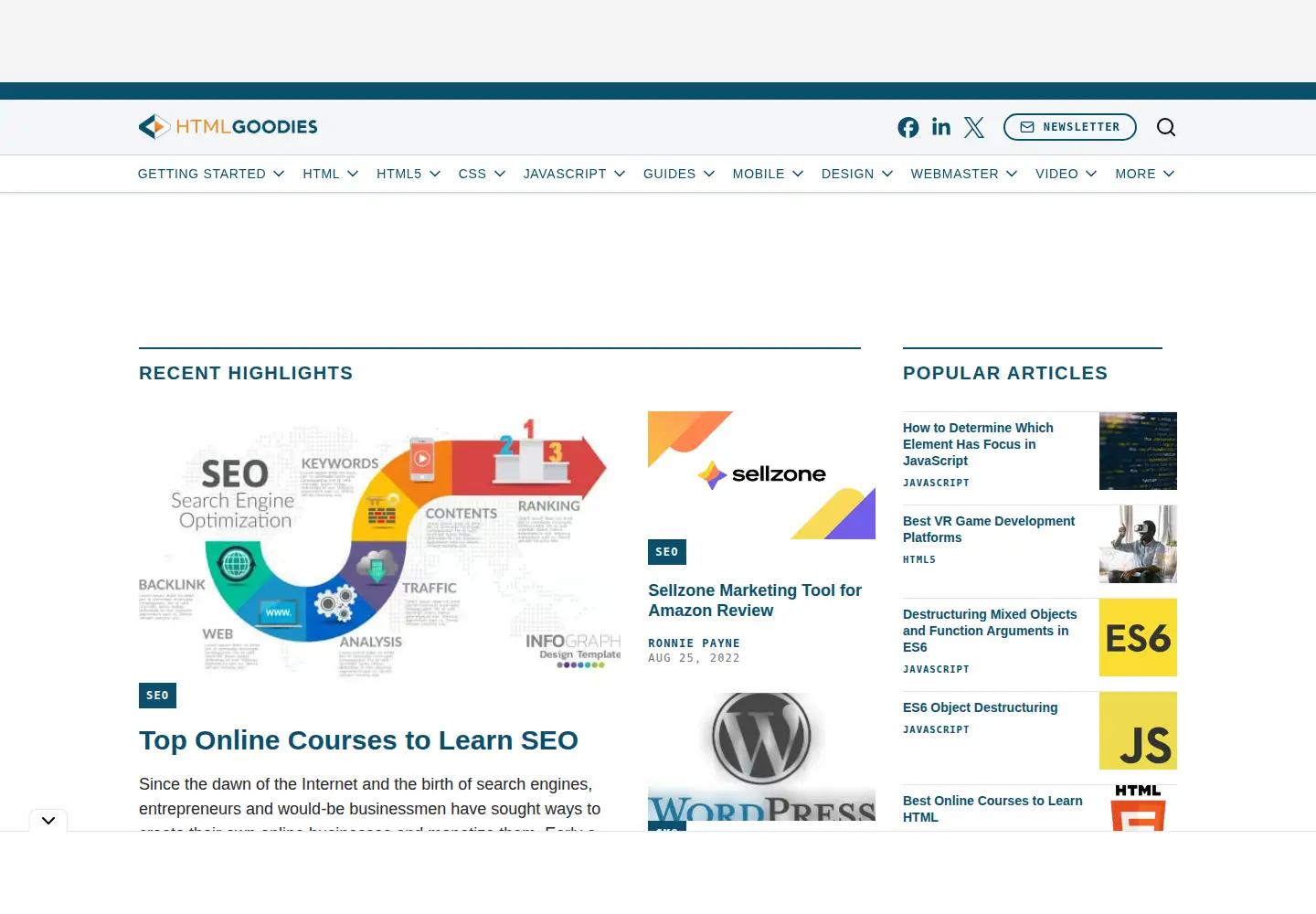1316x914 pixels.
Task: Open Top Online Courses to Learn SEO
Action: [358, 740]
